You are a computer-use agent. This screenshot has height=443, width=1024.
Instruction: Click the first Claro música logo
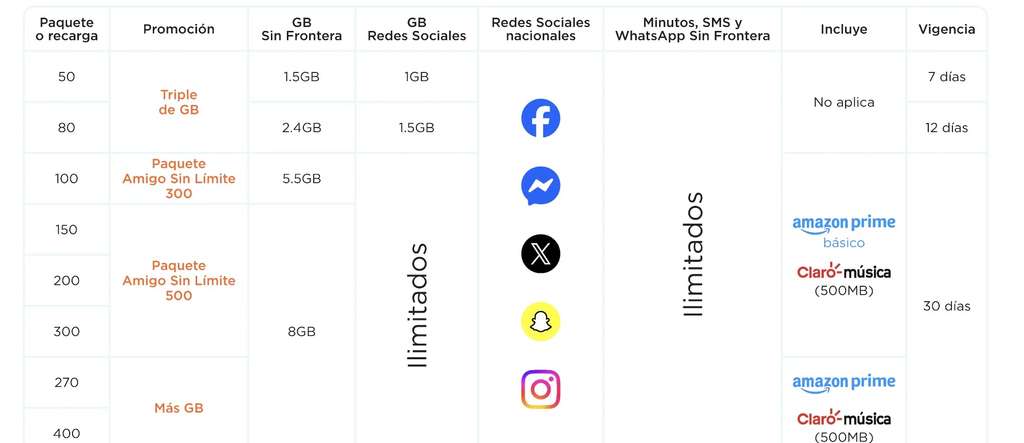tap(844, 271)
